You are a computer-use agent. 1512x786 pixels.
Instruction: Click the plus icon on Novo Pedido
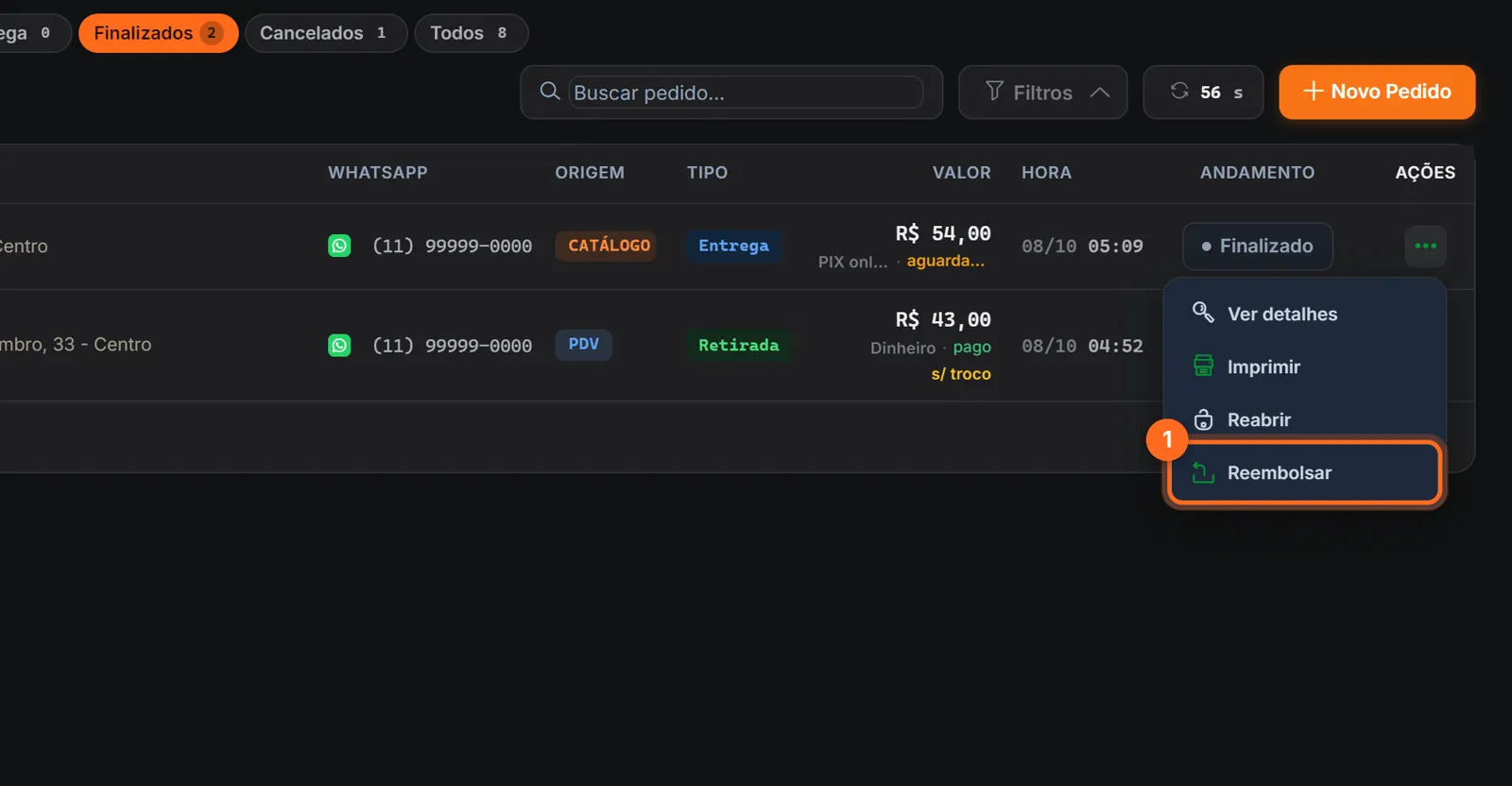point(1313,91)
